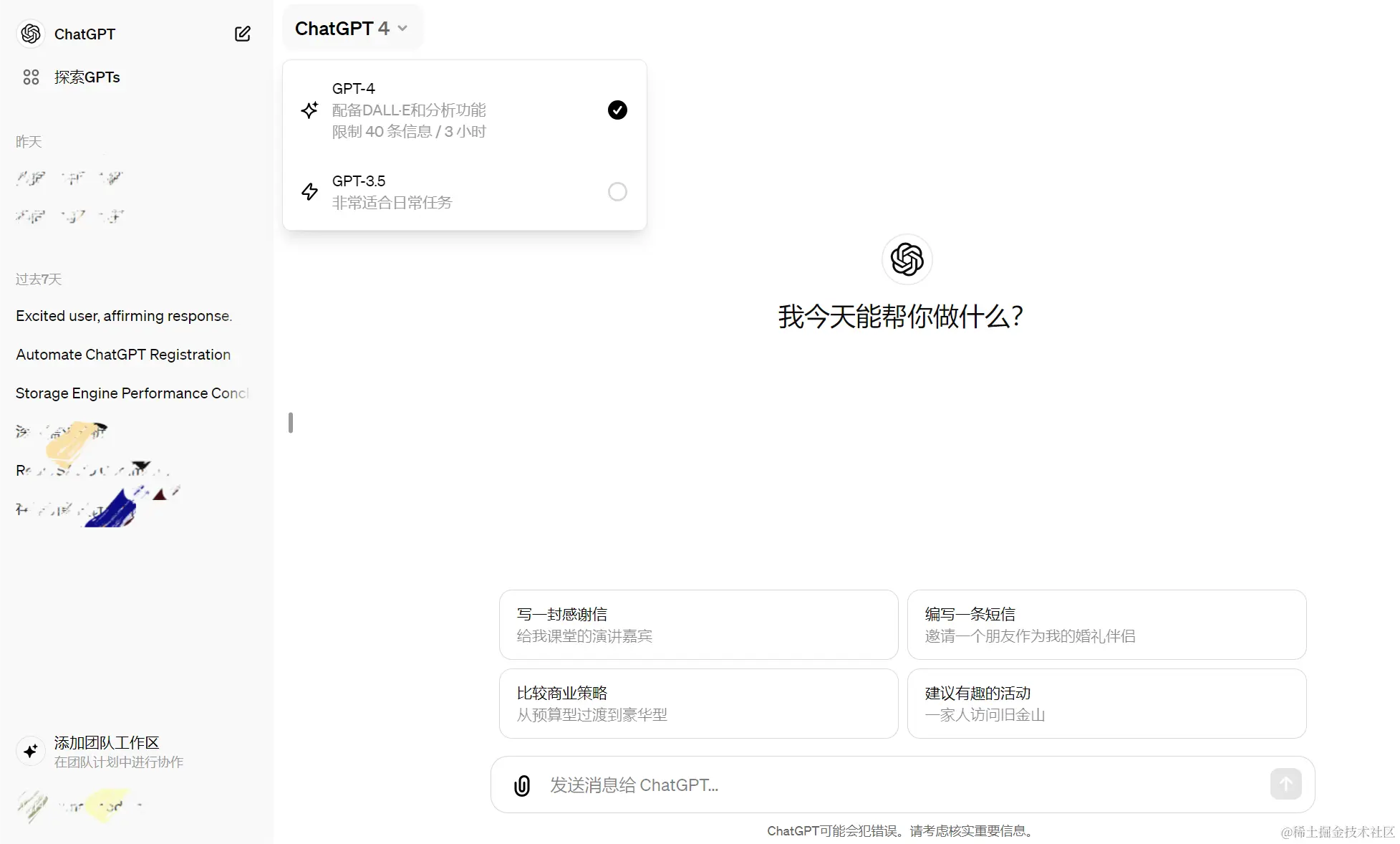Image resolution: width=1400 pixels, height=844 pixels.
Task: Start a new chat using the compose icon
Action: [243, 34]
